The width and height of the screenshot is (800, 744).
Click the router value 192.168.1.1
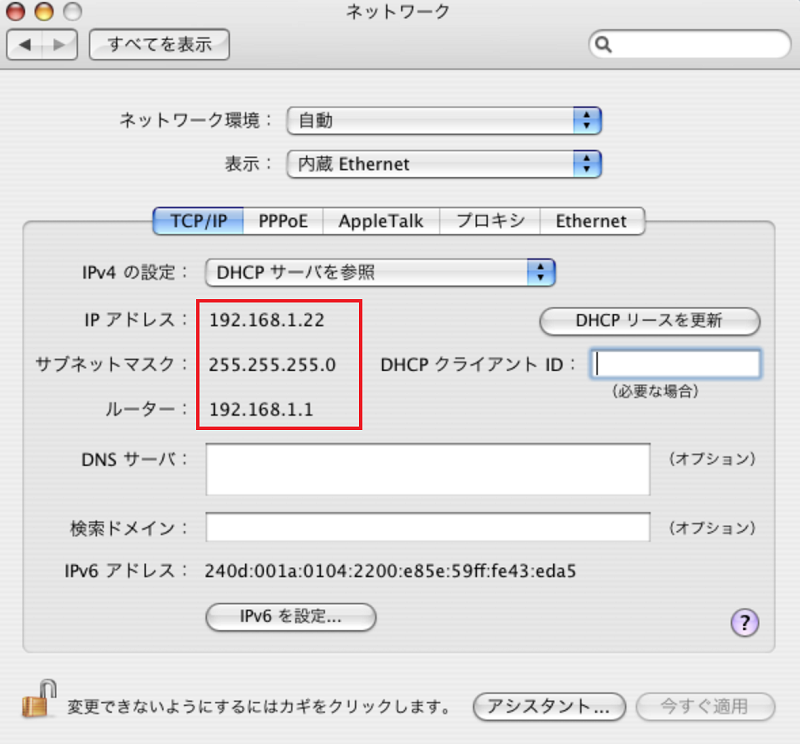[261, 409]
